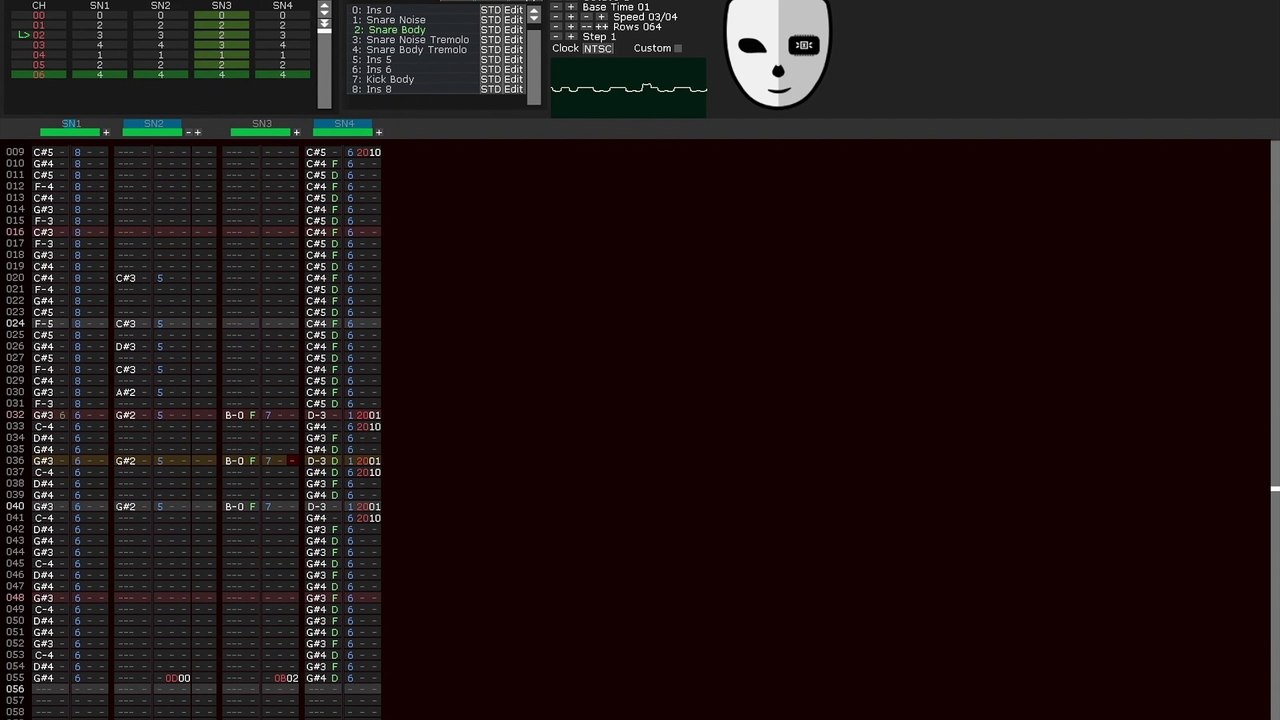Viewport: 1280px width, 720px height.
Task: Click SN1 cell in matrix row 03
Action: (99, 45)
